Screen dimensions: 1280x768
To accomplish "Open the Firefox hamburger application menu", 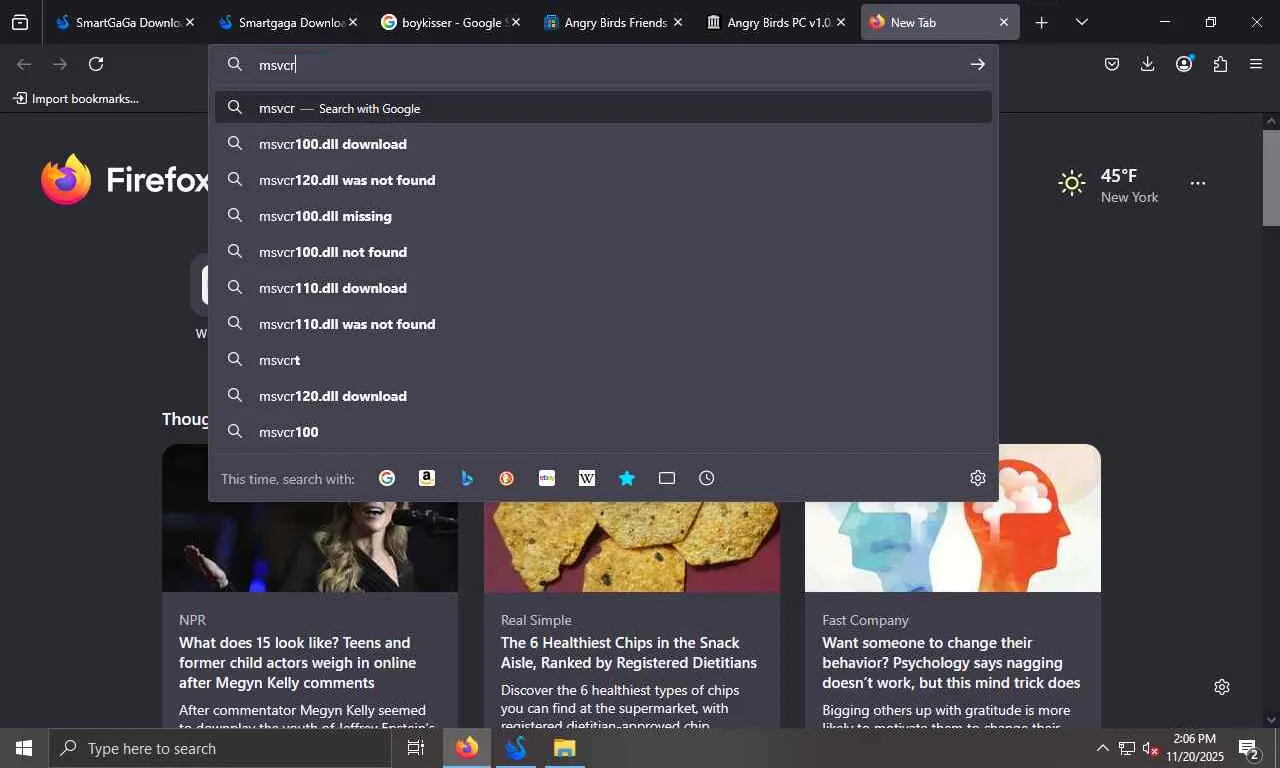I will [1256, 64].
